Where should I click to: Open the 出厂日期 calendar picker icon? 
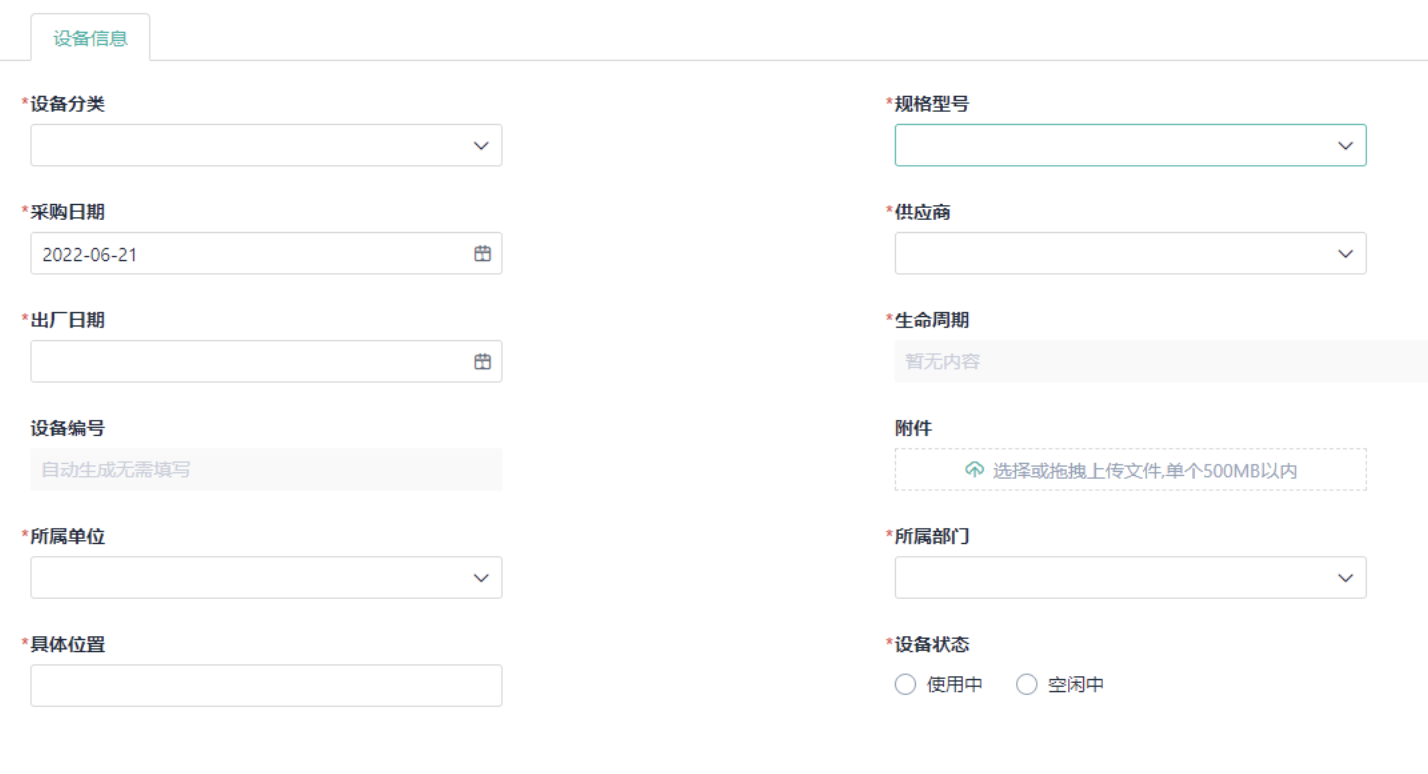coord(483,361)
